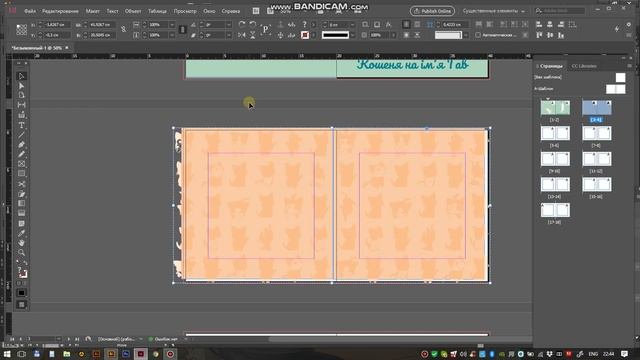Open the stroke type dropdown arrow
This screenshot has width=640, height=360.
point(352,36)
